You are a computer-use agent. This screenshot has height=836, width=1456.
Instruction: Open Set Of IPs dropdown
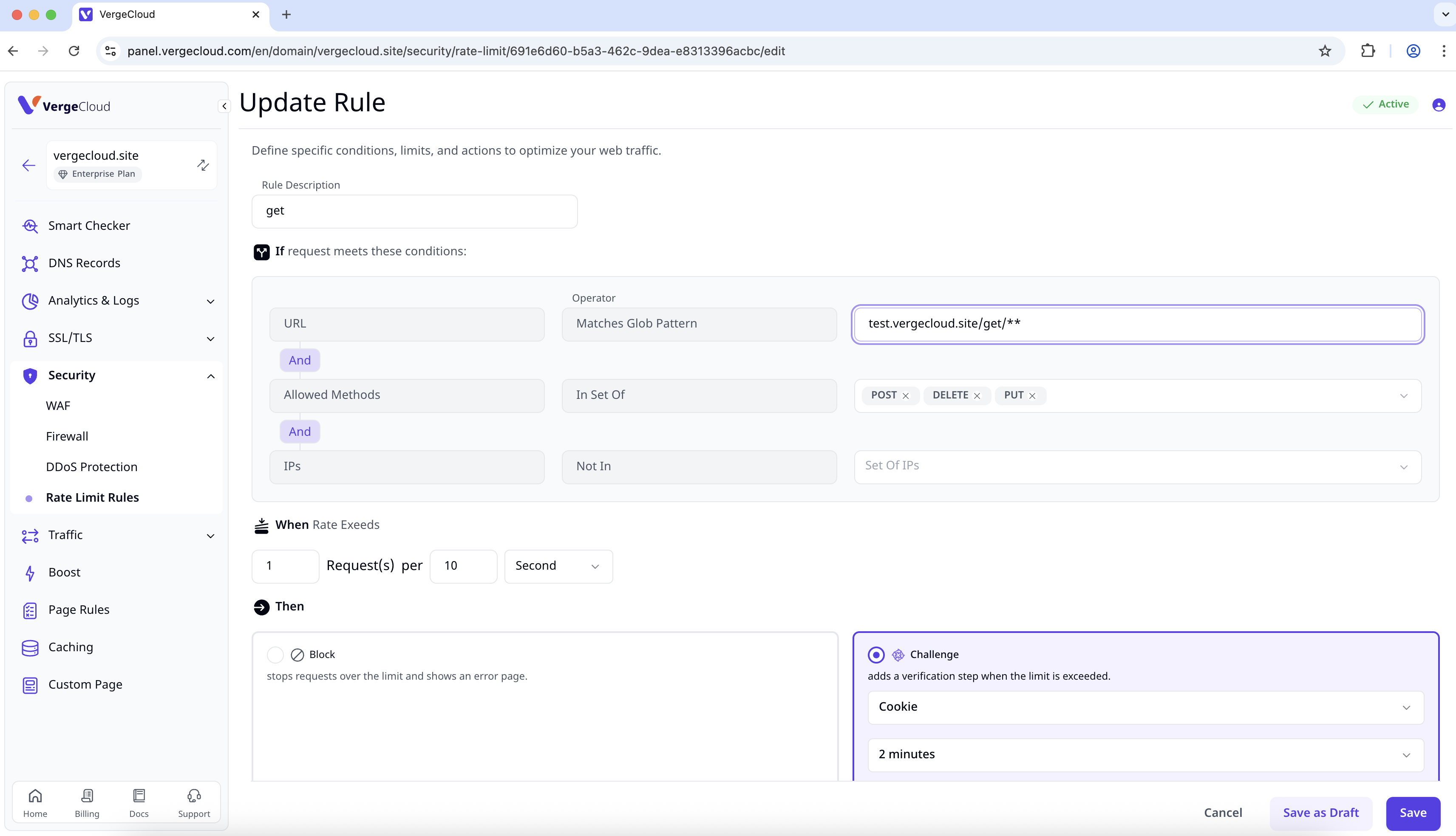click(x=1137, y=467)
